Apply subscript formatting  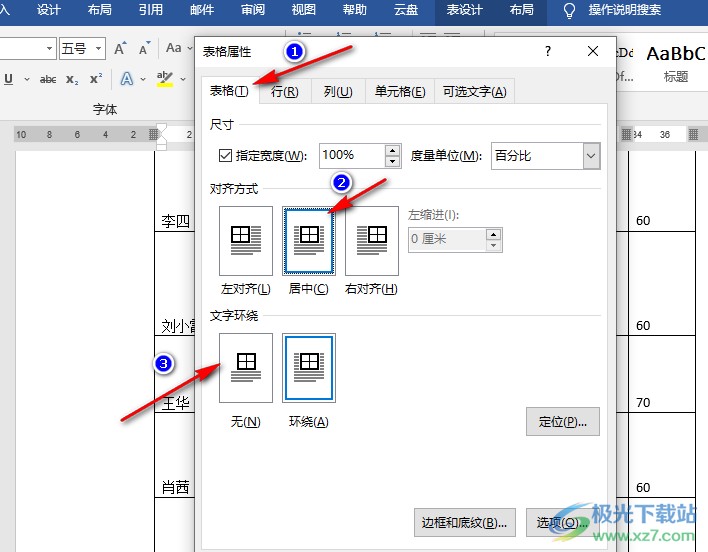[x=72, y=80]
